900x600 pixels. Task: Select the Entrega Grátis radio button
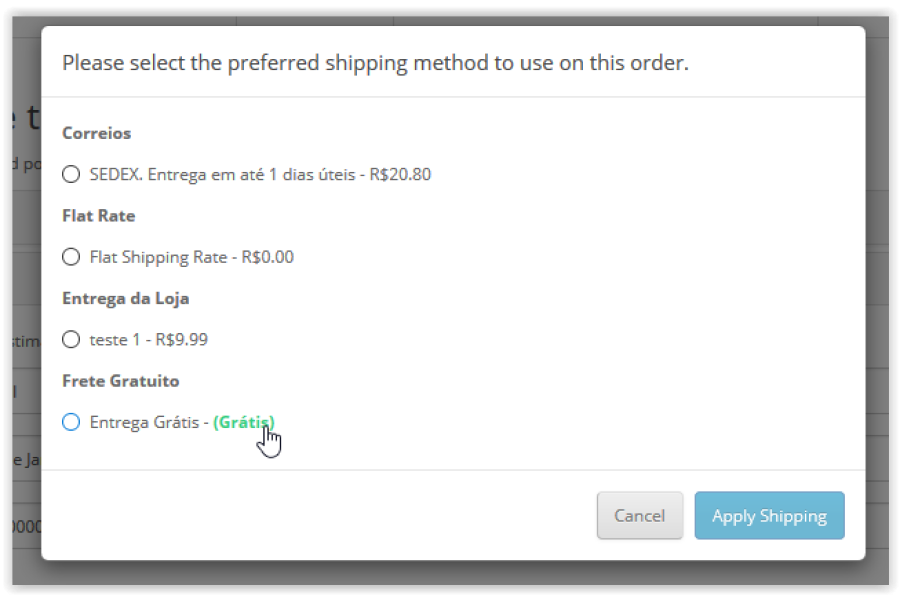tap(71, 422)
